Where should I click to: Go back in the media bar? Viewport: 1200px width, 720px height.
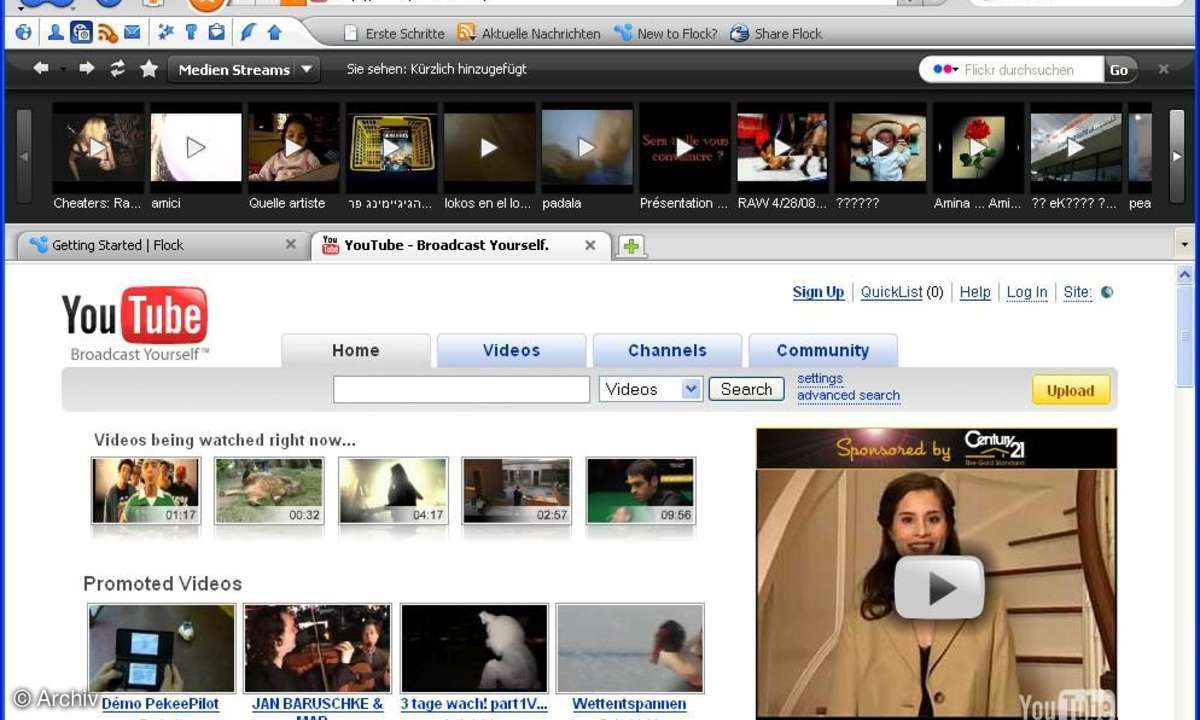click(41, 69)
